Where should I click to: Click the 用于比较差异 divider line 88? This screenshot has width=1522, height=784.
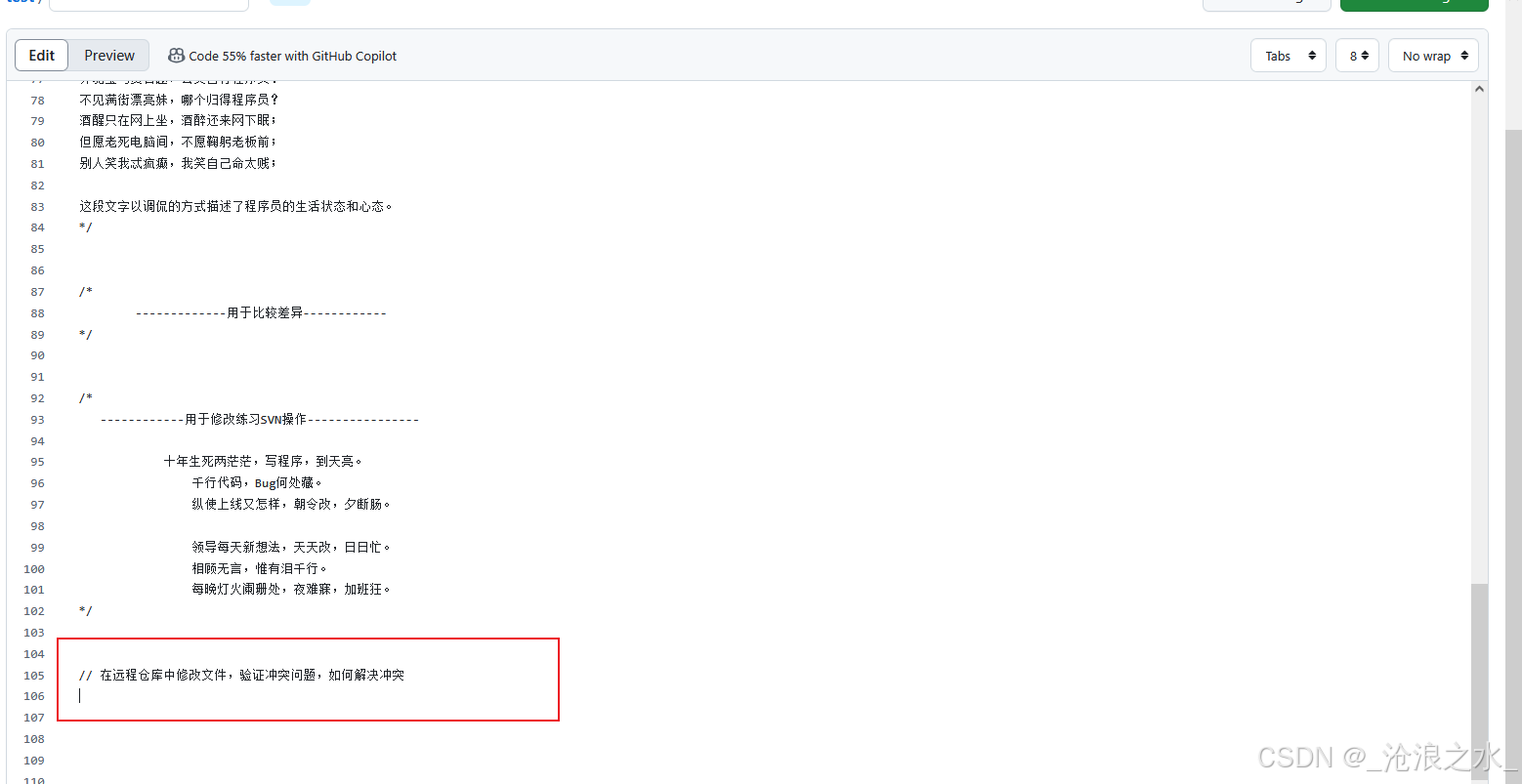pos(261,313)
